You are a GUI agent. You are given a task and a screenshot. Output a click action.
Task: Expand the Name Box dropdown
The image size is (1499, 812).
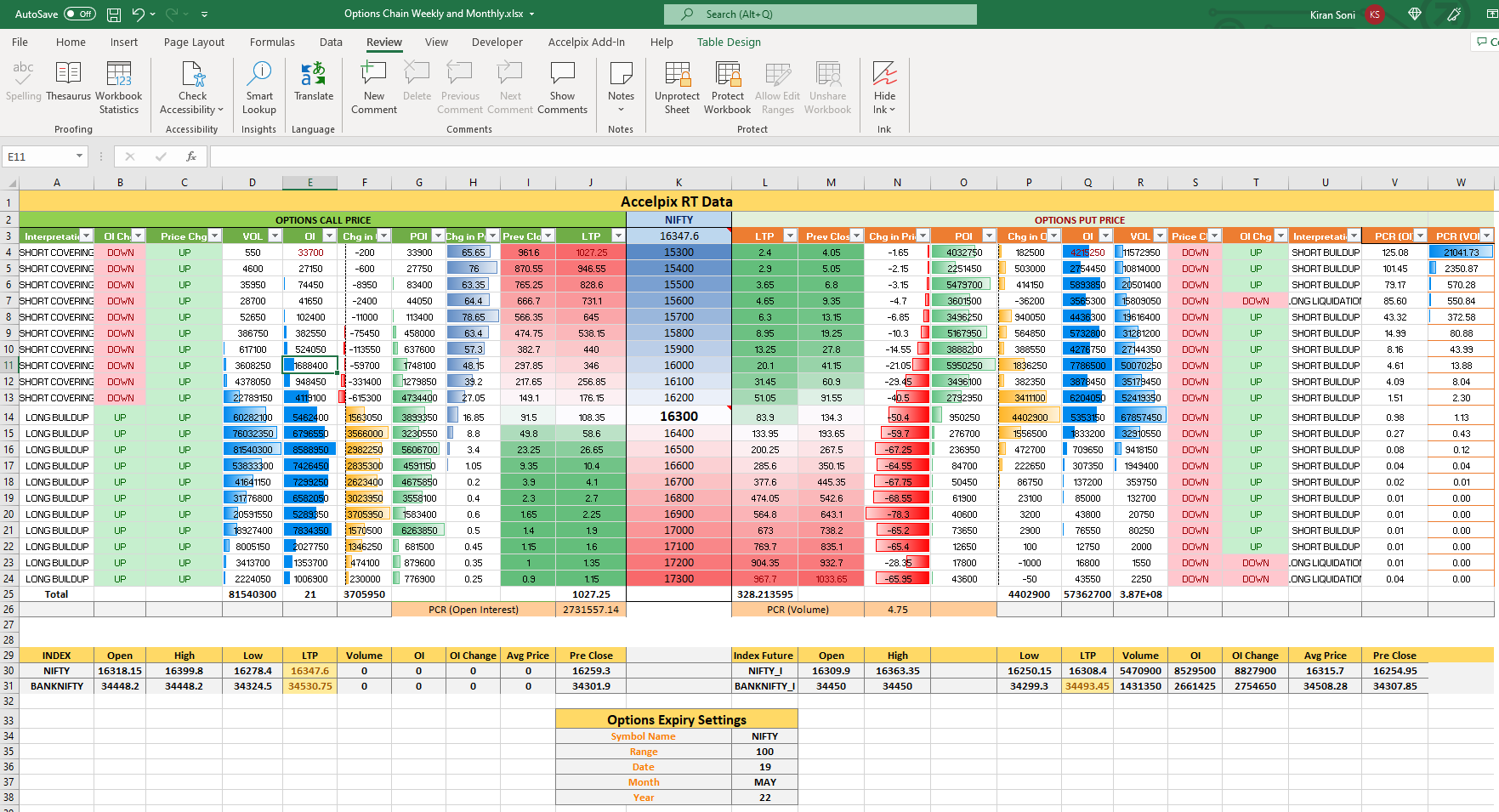[x=79, y=156]
